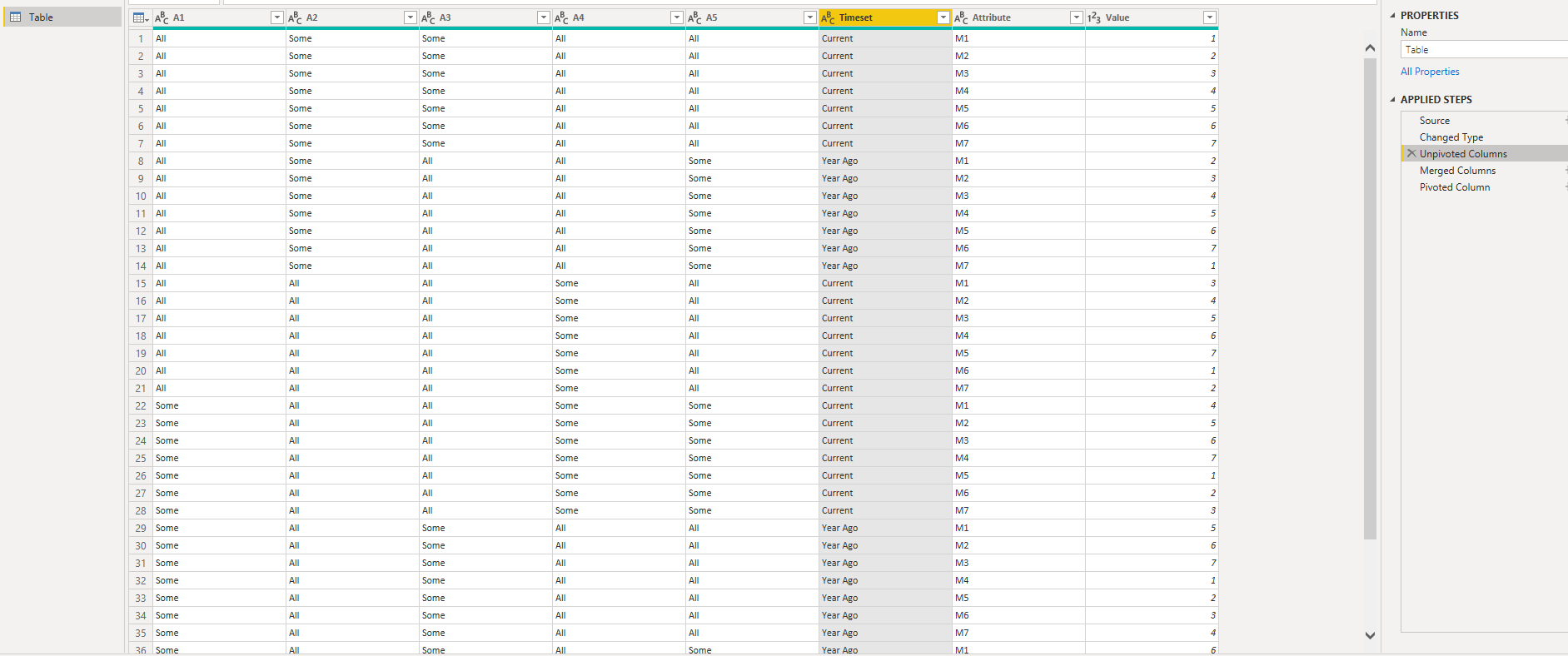Click the Some cell in A1 row 22
The image size is (1568, 656).
pyautogui.click(x=219, y=405)
